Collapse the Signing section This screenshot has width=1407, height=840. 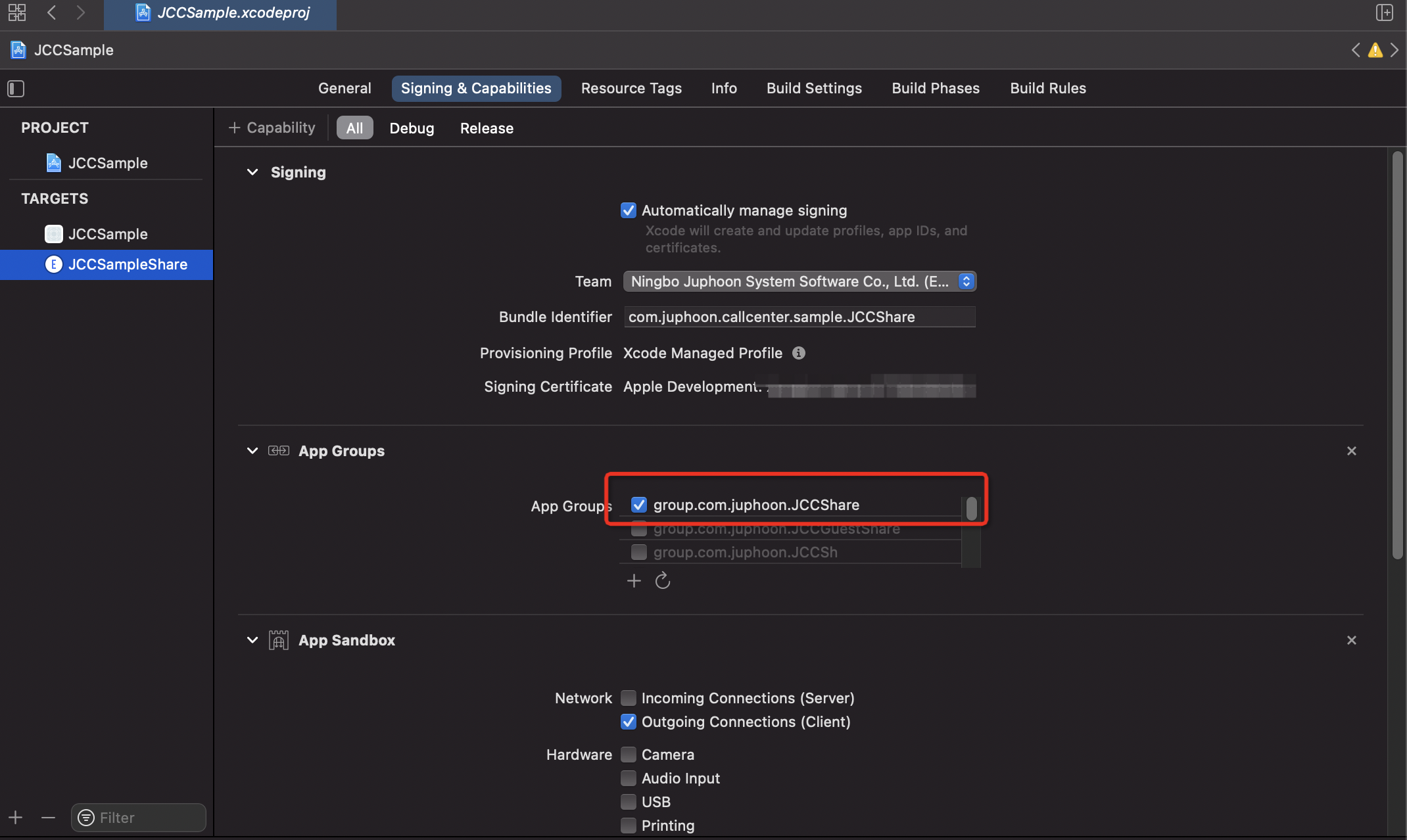point(252,172)
